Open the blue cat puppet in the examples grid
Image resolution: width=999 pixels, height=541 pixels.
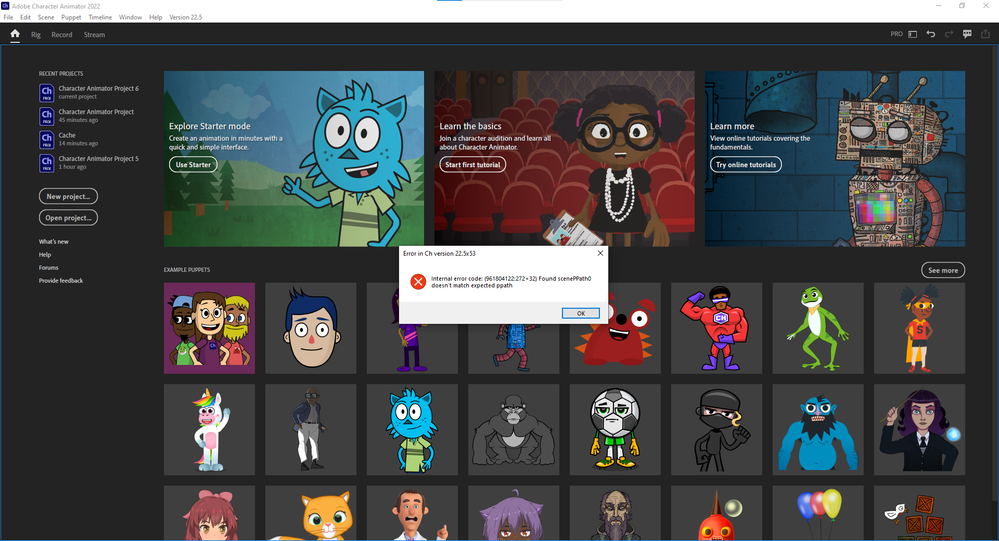coord(412,429)
